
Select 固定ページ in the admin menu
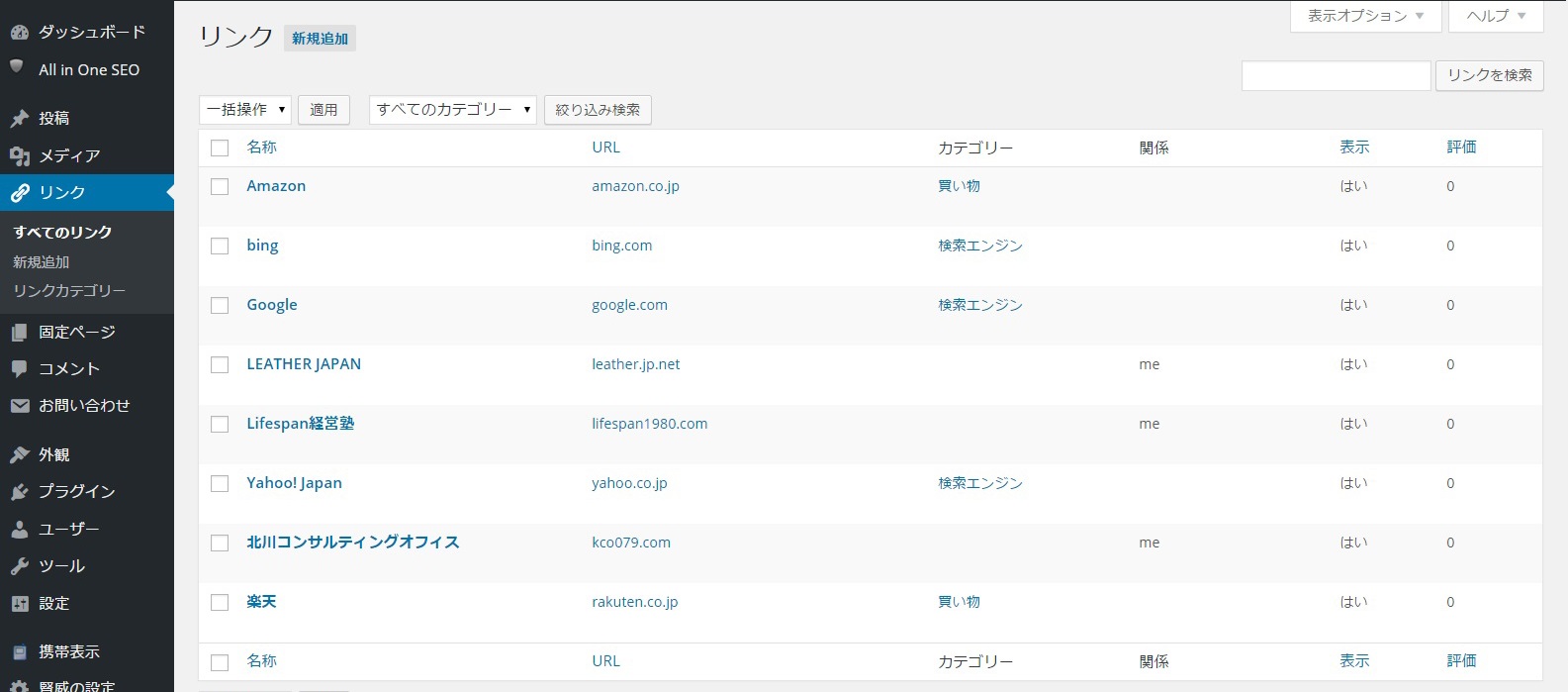pos(77,333)
